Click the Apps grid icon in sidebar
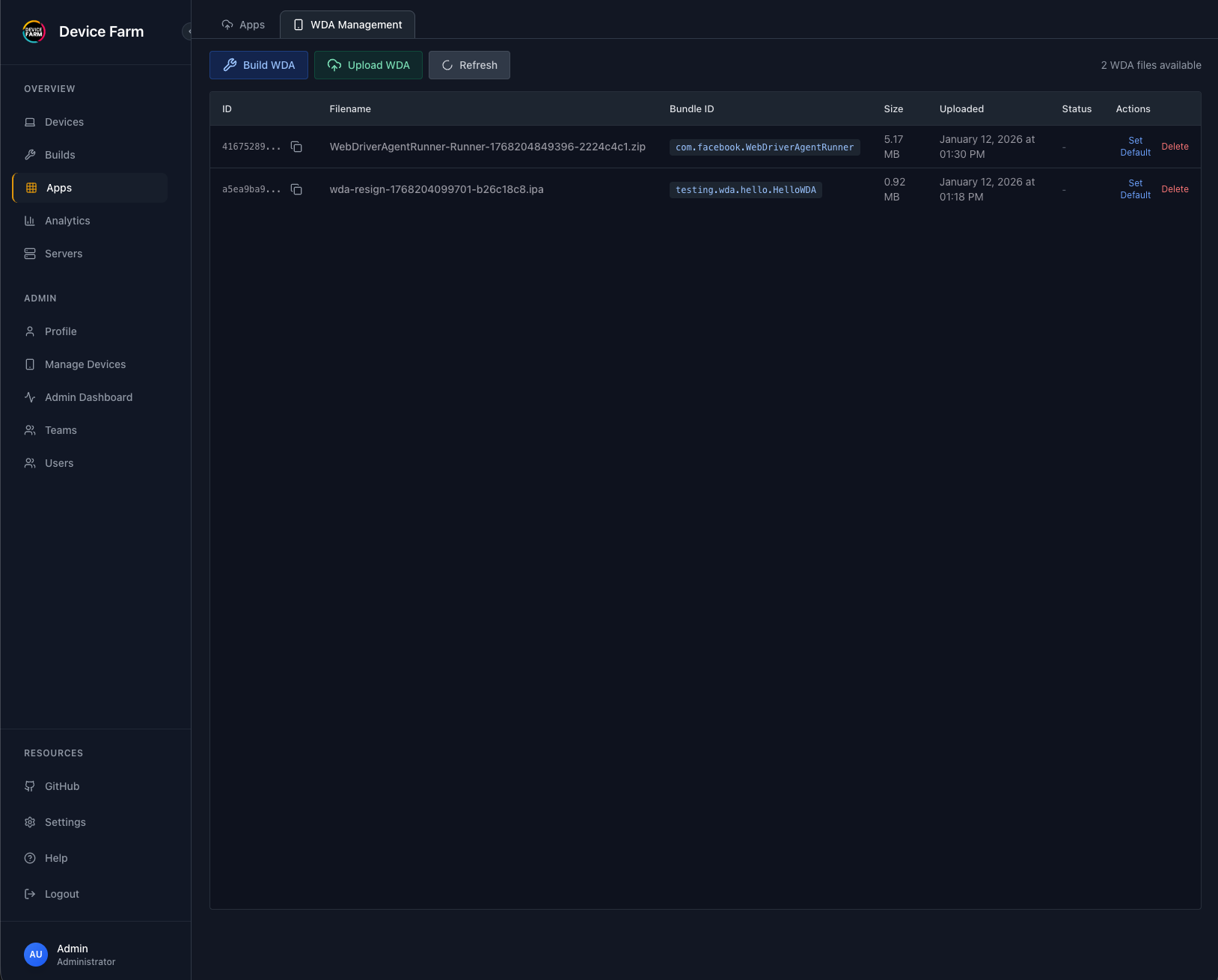Screen dimensions: 1218x980 (31, 188)
